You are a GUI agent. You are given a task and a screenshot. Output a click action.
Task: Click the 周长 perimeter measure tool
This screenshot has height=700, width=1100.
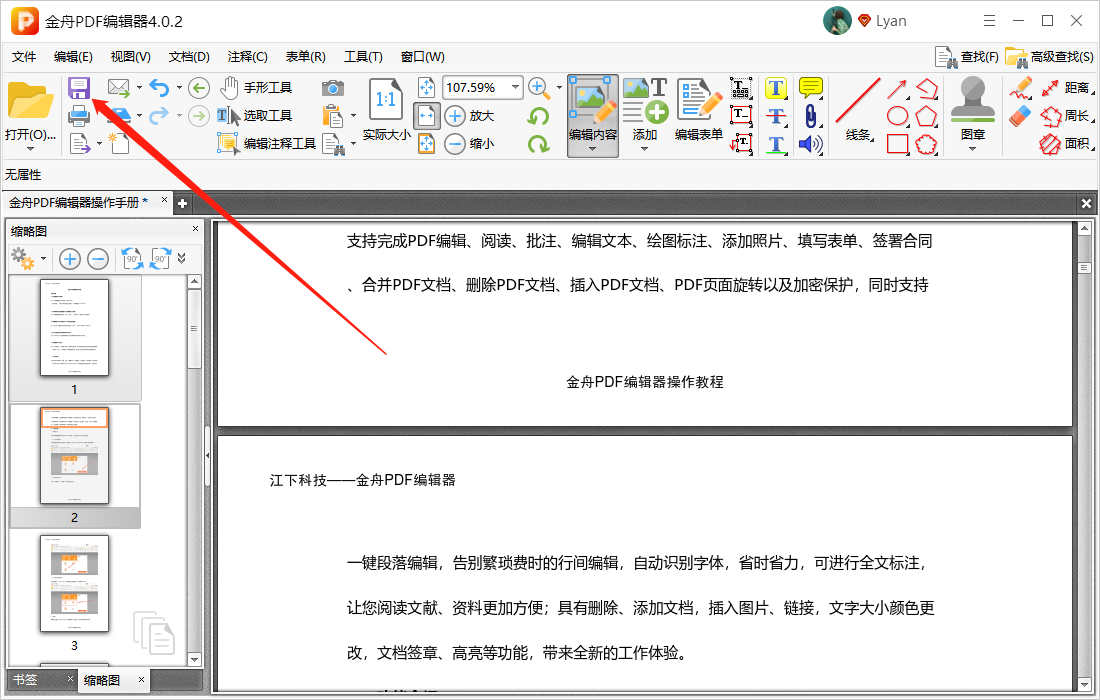(x=1066, y=116)
